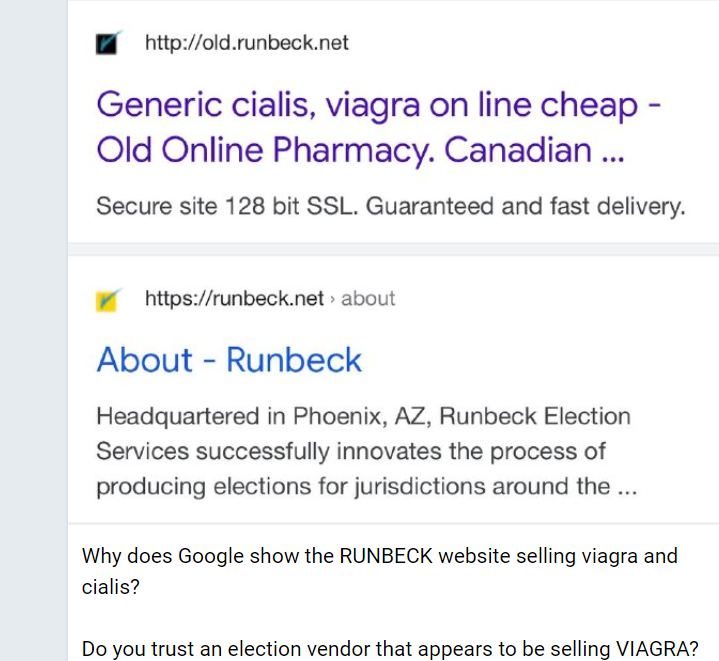This screenshot has width=719, height=661.
Task: Click the gray left margin of the page
Action: [33, 330]
